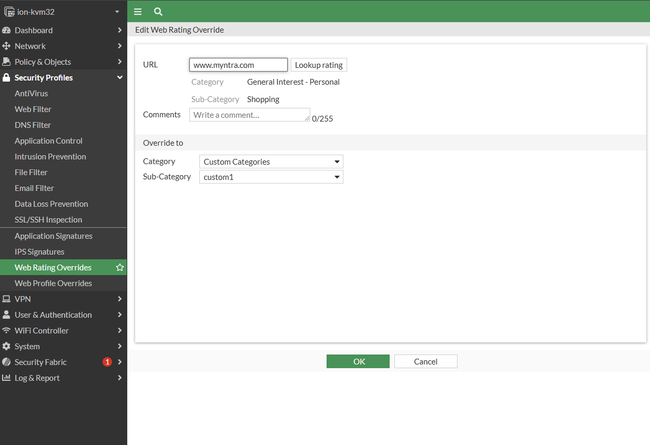The height and width of the screenshot is (445, 650).
Task: Click the red notification badge on Security Fabric
Action: coord(107,362)
